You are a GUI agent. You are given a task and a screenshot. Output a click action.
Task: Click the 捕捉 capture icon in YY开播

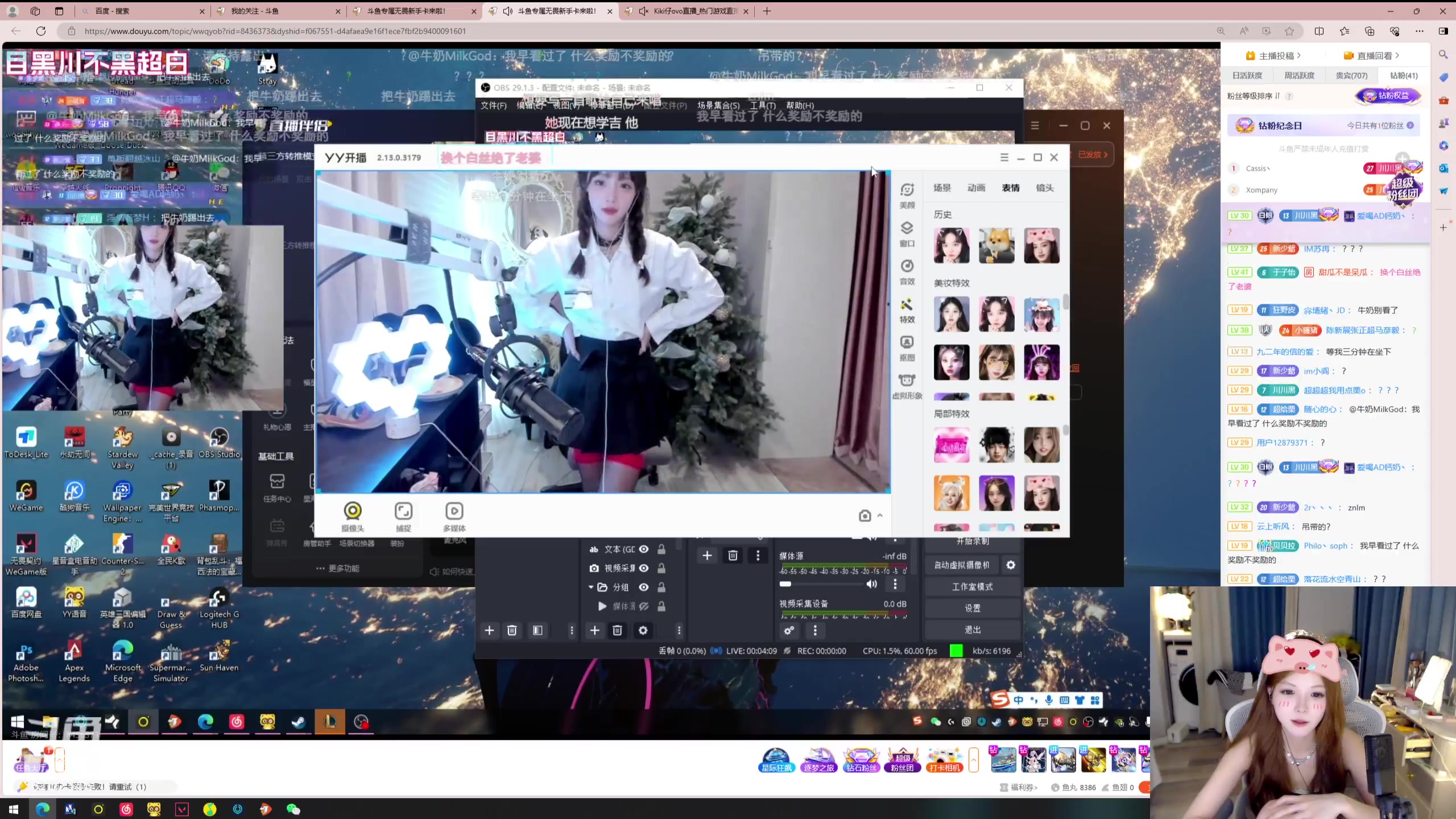(403, 516)
